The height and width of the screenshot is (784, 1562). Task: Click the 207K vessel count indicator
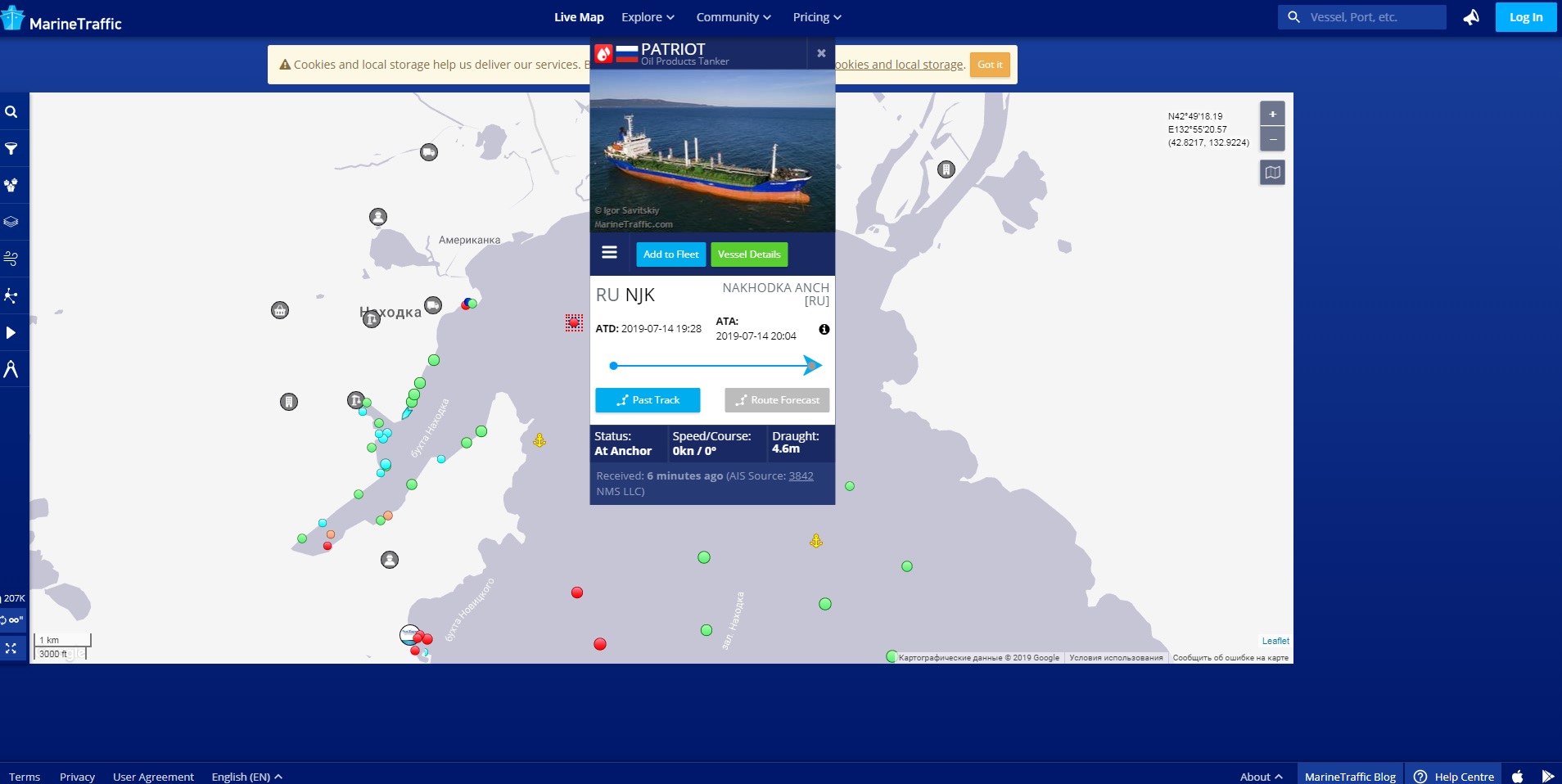pos(13,598)
